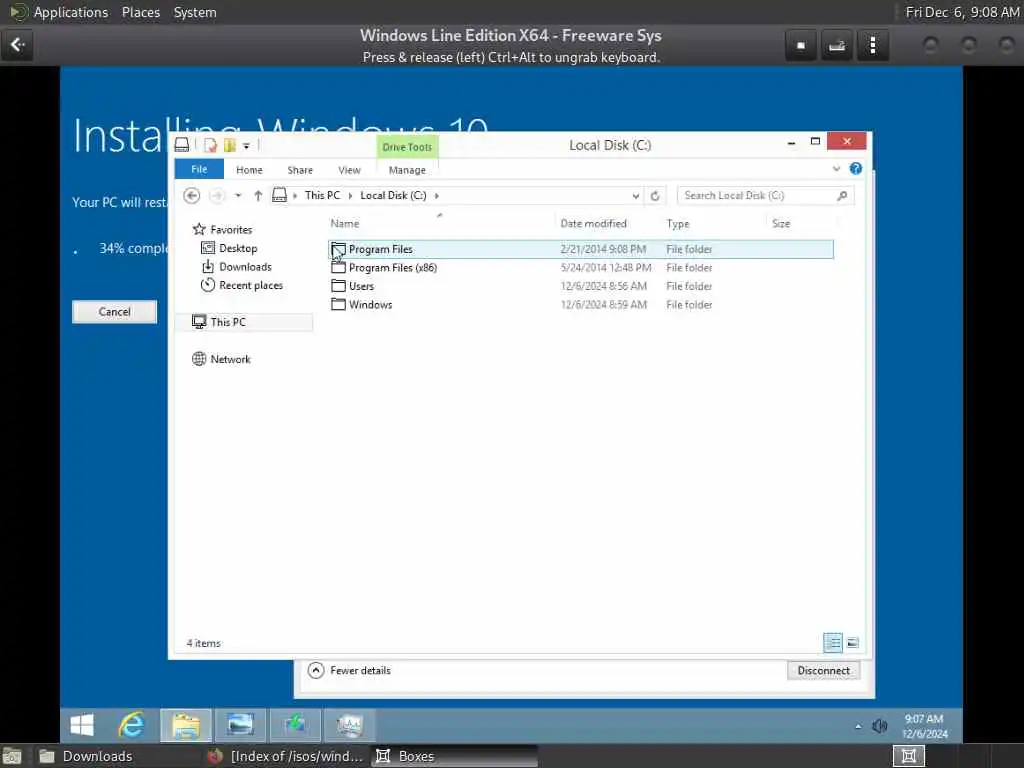Open the host System menu

195,12
